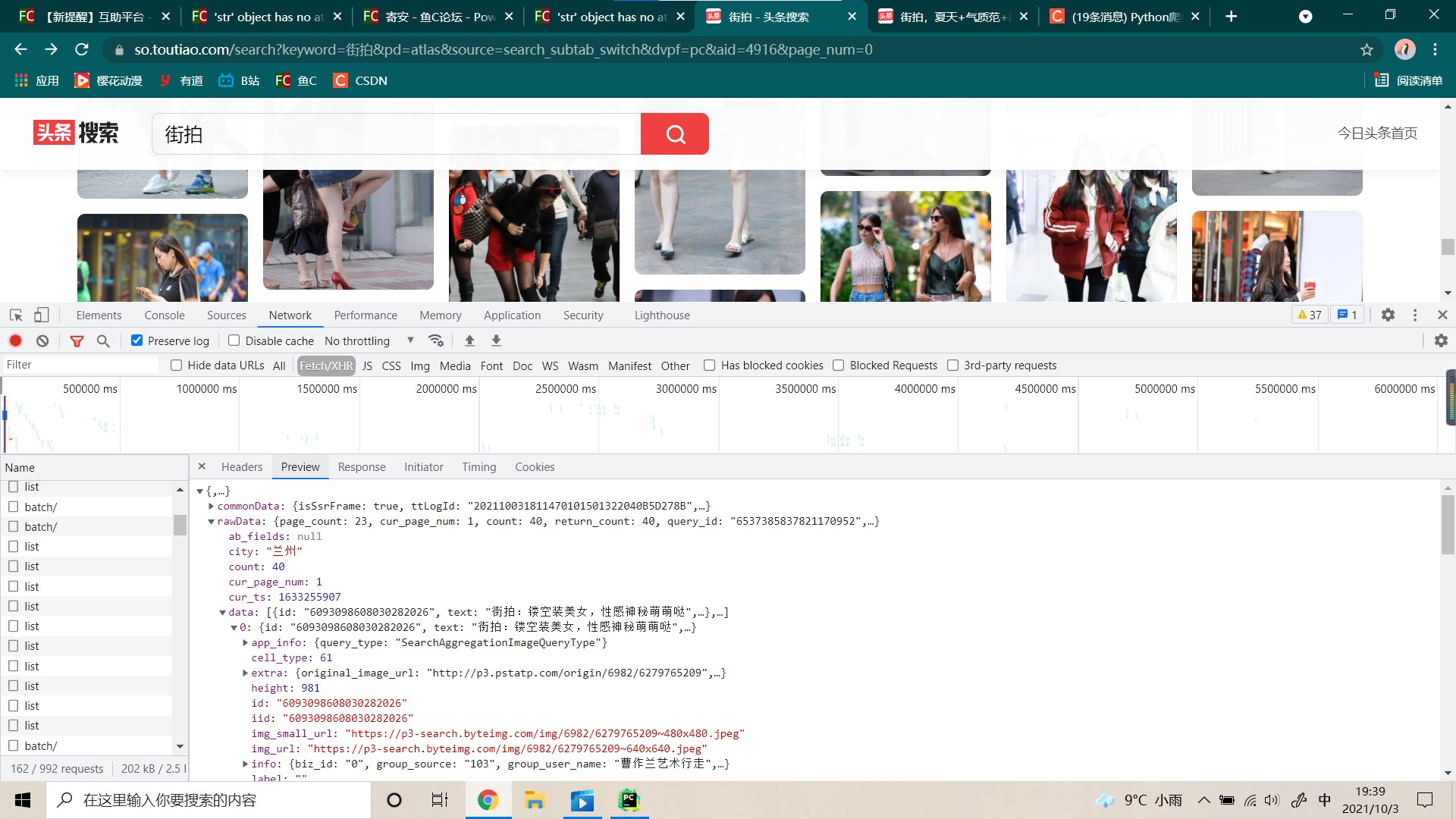
Task: Toggle the red filter funnel icon
Action: click(x=77, y=340)
